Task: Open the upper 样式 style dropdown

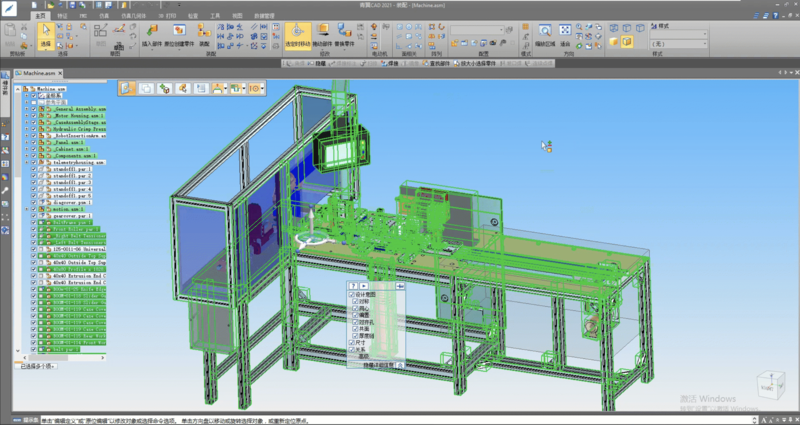Action: (679, 34)
